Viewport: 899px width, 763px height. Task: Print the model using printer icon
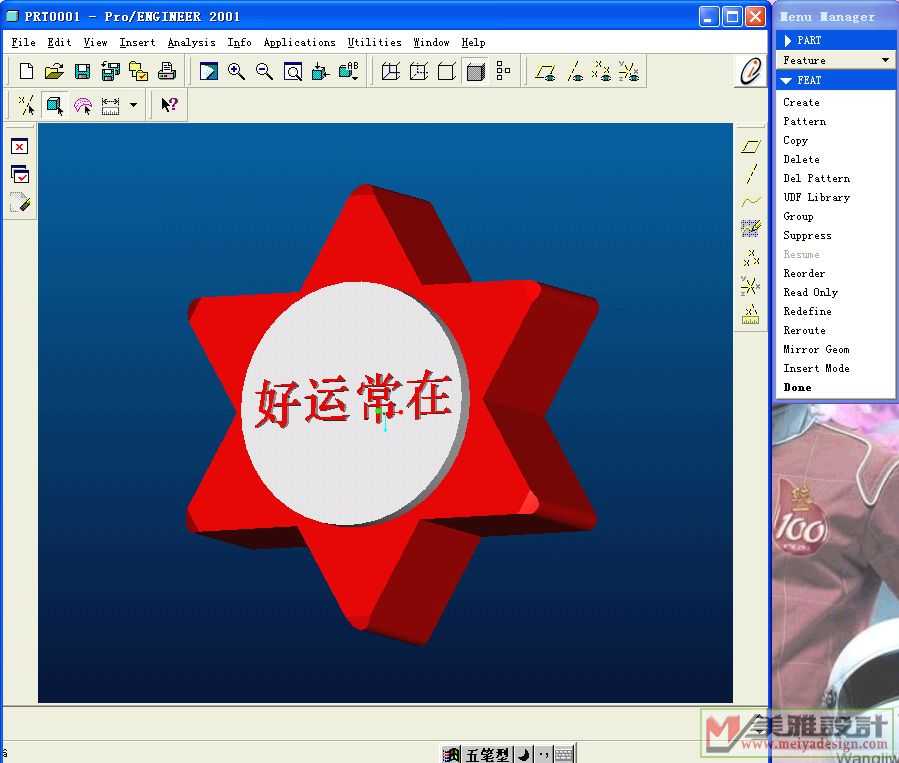click(x=167, y=72)
